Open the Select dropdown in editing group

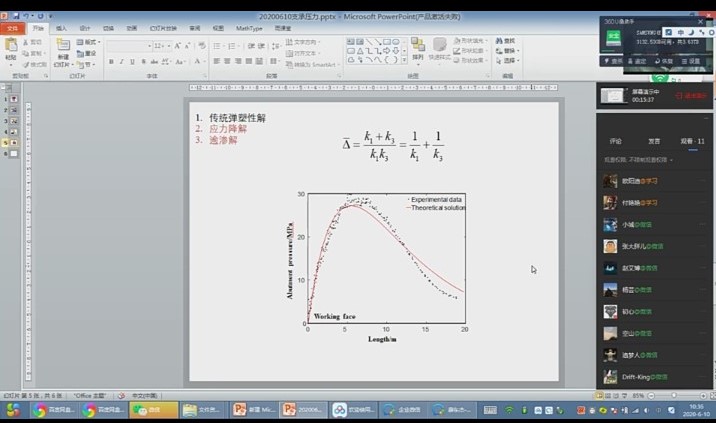pos(507,60)
